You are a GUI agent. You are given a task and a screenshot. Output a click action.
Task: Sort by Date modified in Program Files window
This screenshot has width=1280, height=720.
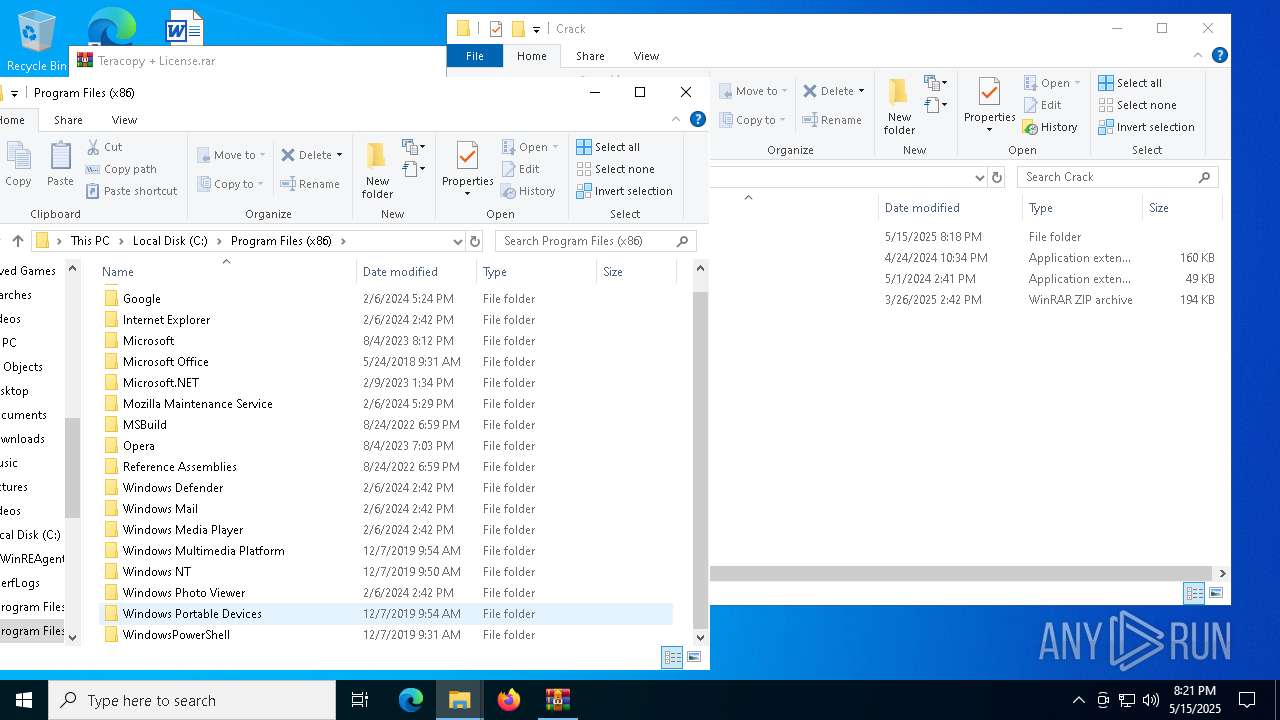coord(416,272)
